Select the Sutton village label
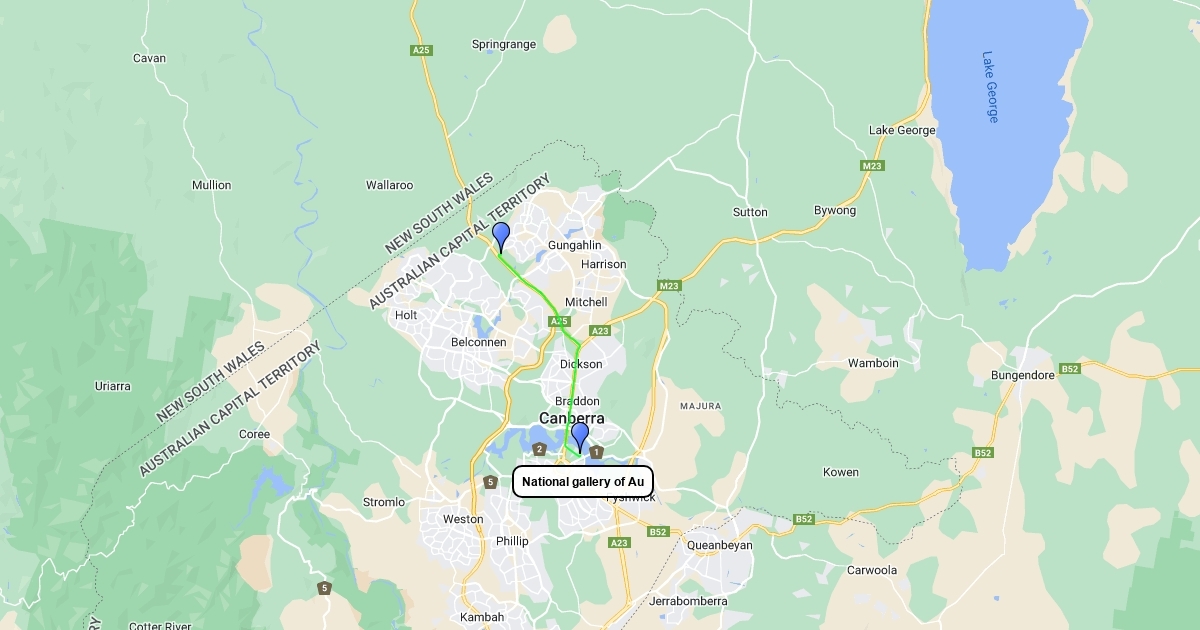 [x=750, y=212]
